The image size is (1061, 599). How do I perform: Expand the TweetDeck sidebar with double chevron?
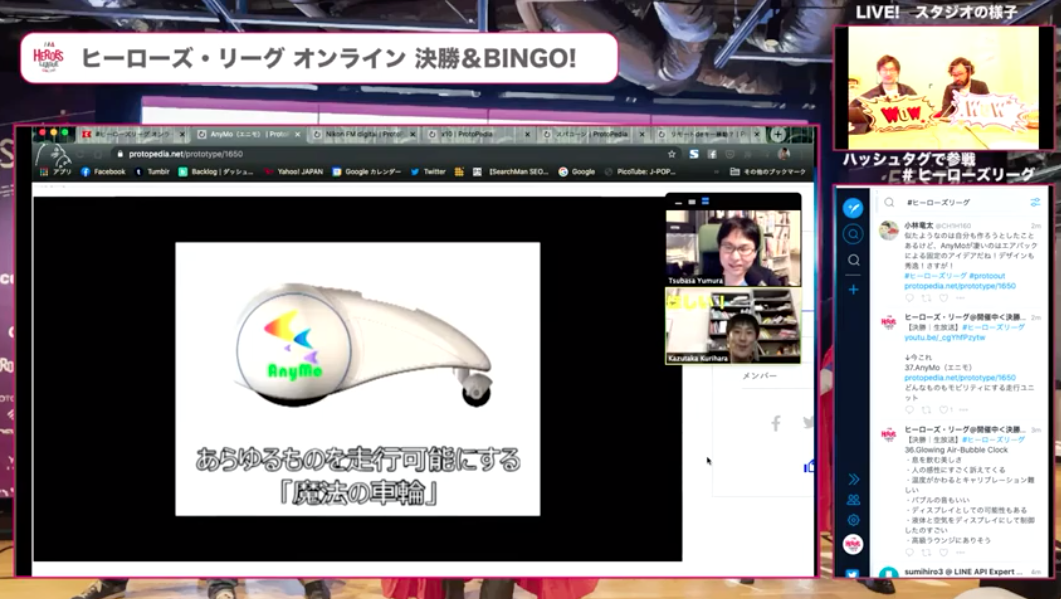(x=853, y=479)
